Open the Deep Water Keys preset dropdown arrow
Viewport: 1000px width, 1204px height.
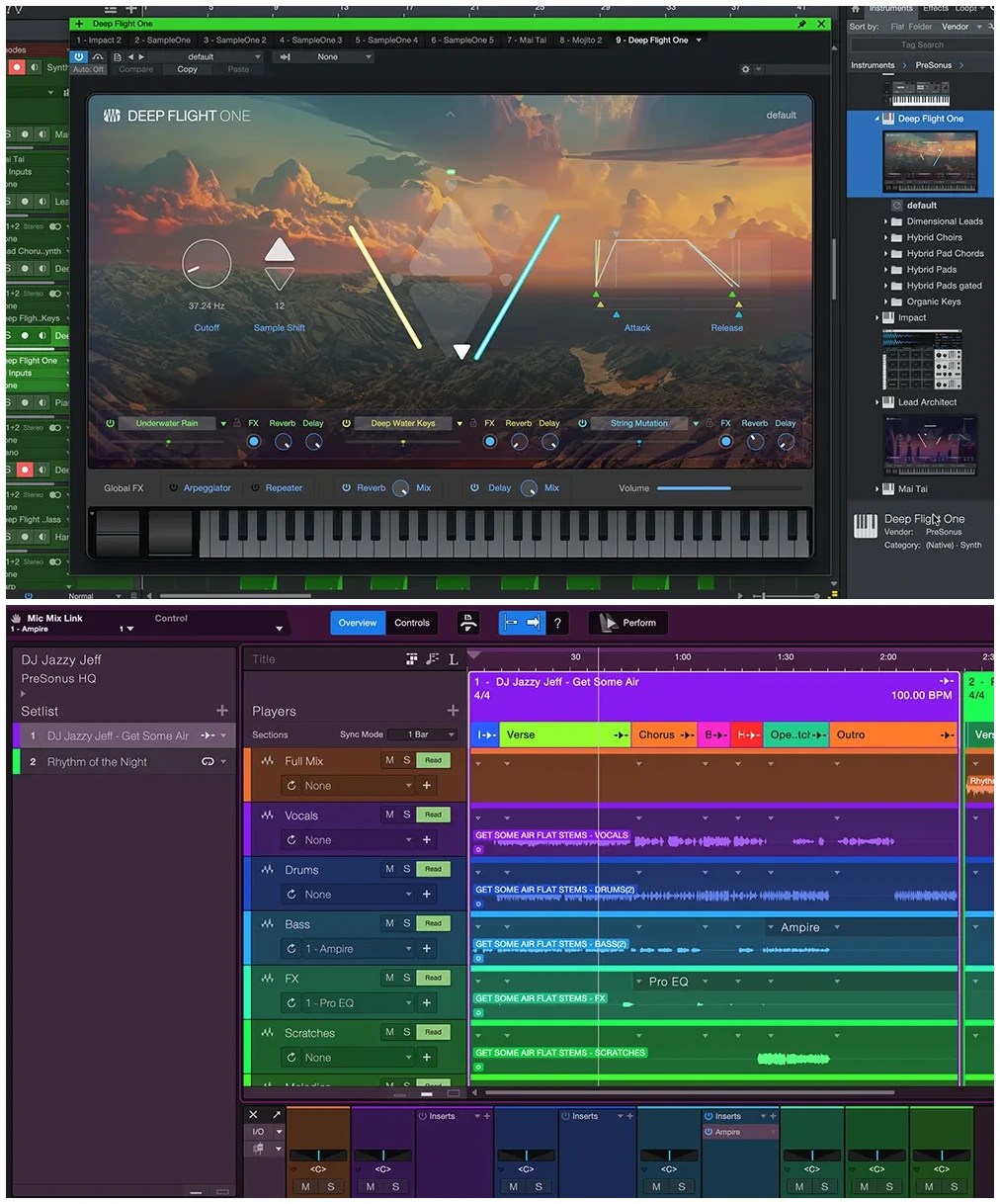click(459, 424)
